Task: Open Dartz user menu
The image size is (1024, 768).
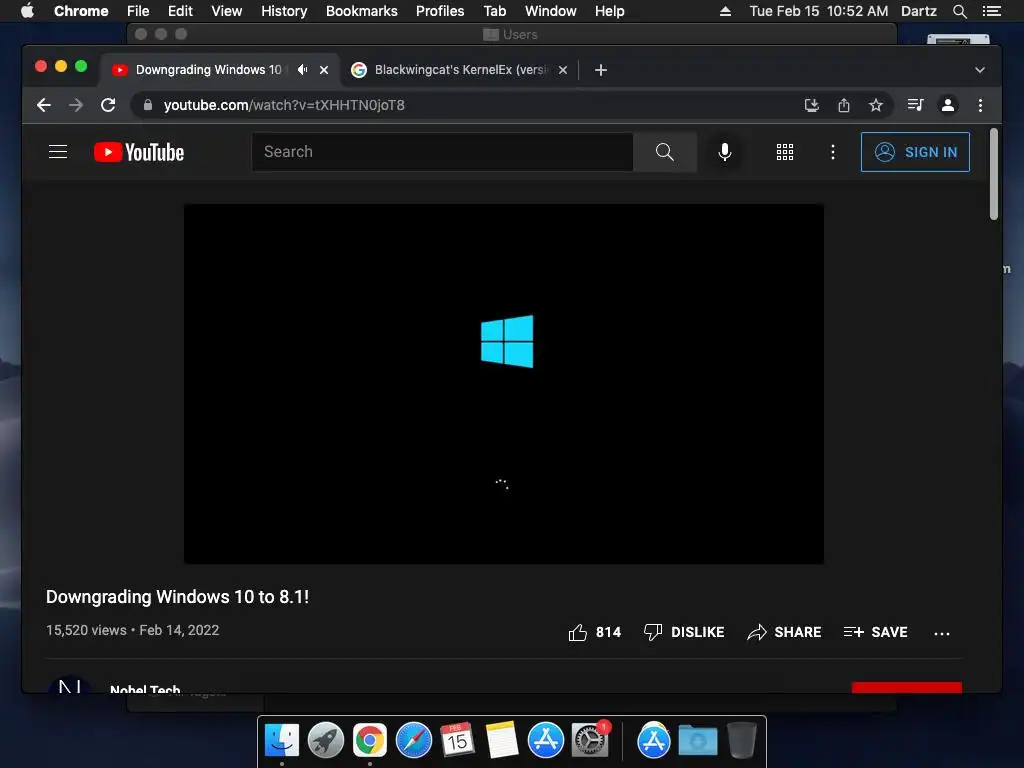Action: click(x=918, y=11)
